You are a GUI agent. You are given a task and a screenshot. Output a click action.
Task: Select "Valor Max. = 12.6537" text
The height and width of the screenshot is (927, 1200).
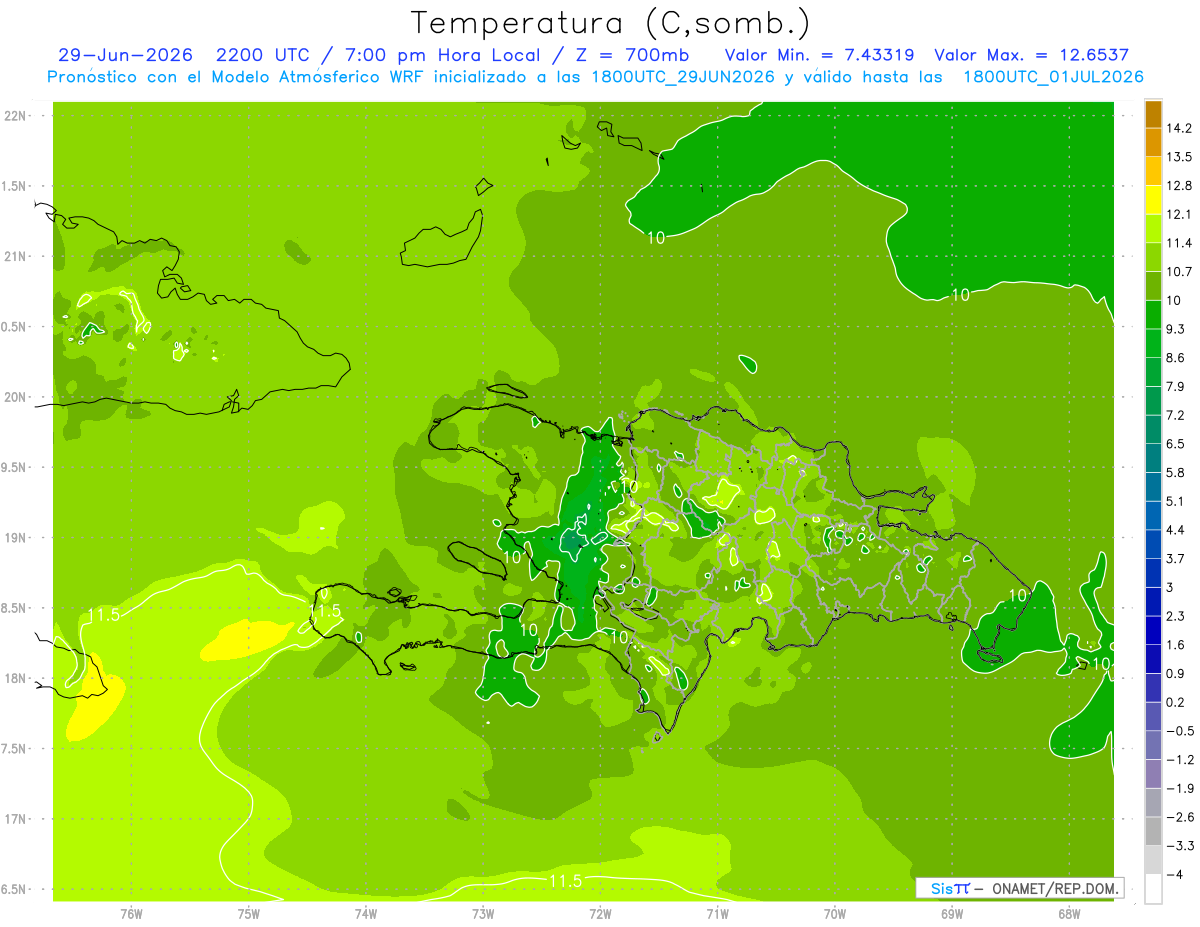pos(1032,55)
